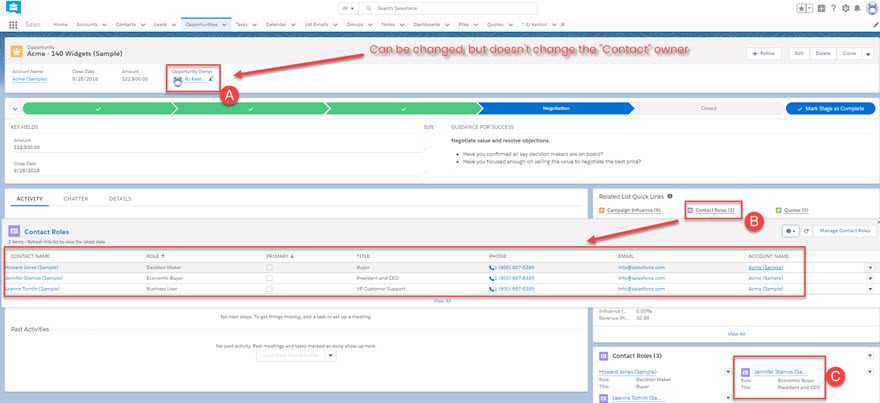
Task: Check Primary box for Leanne Tomlin
Action: coord(269,288)
